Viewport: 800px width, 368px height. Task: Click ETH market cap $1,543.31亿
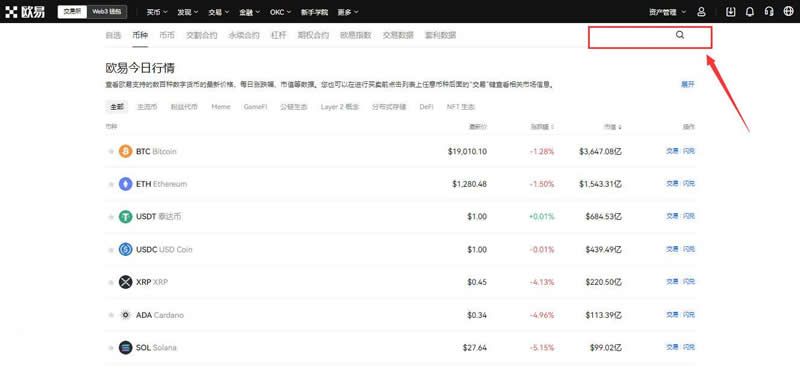click(x=601, y=184)
